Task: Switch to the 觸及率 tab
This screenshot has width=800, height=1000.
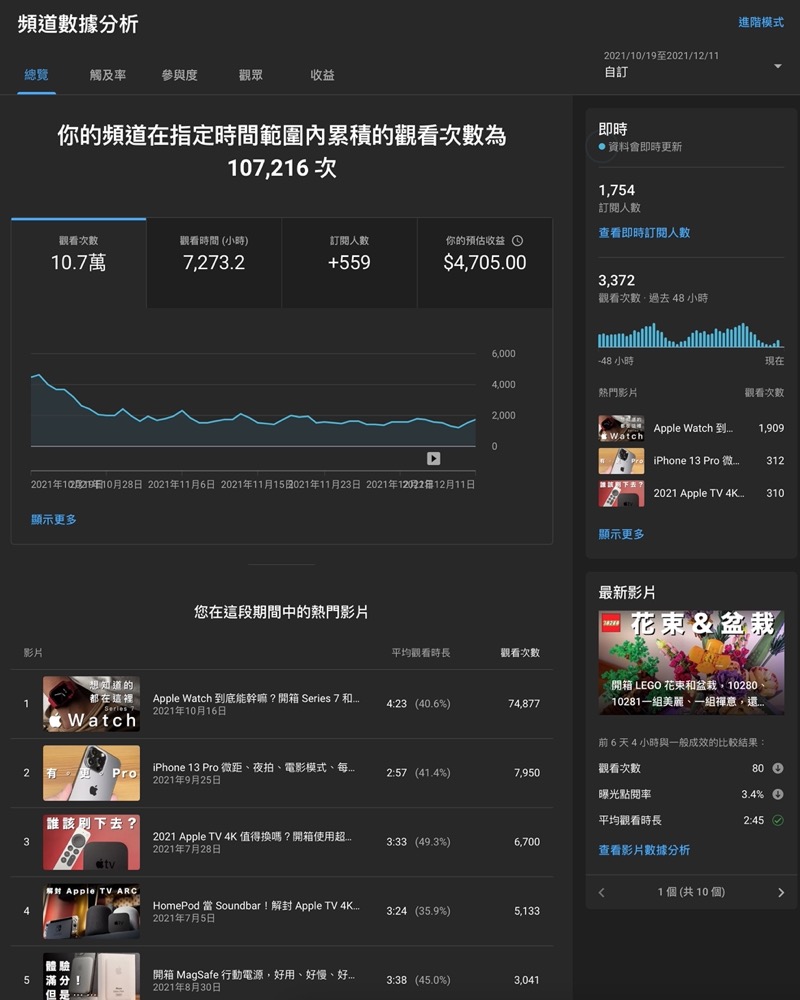Action: coord(107,74)
